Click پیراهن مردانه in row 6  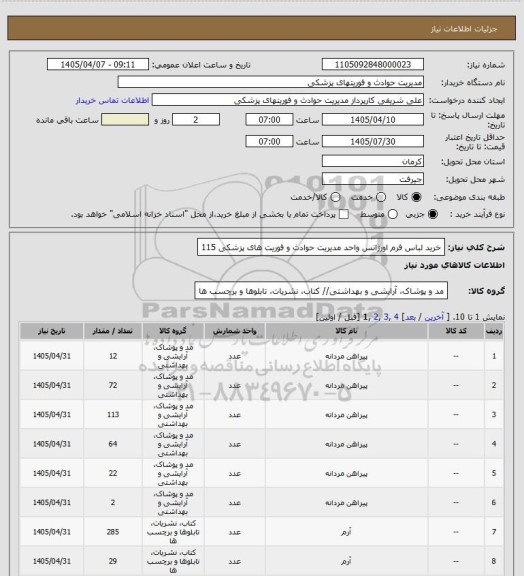click(346, 503)
